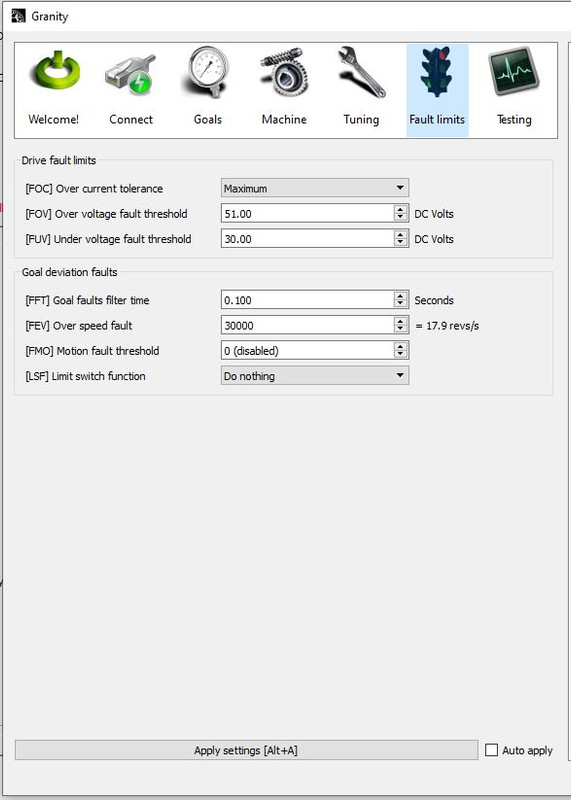
Task: Click into Over speed fault field
Action: 307,326
